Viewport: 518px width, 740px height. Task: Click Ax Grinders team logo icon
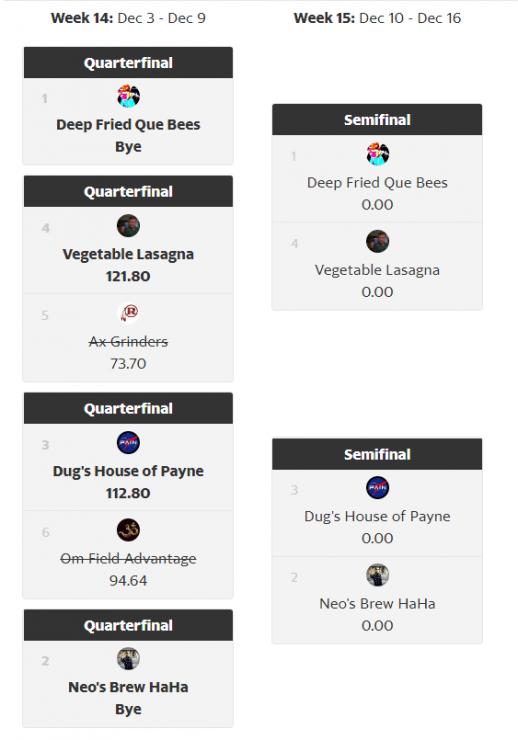tap(128, 313)
